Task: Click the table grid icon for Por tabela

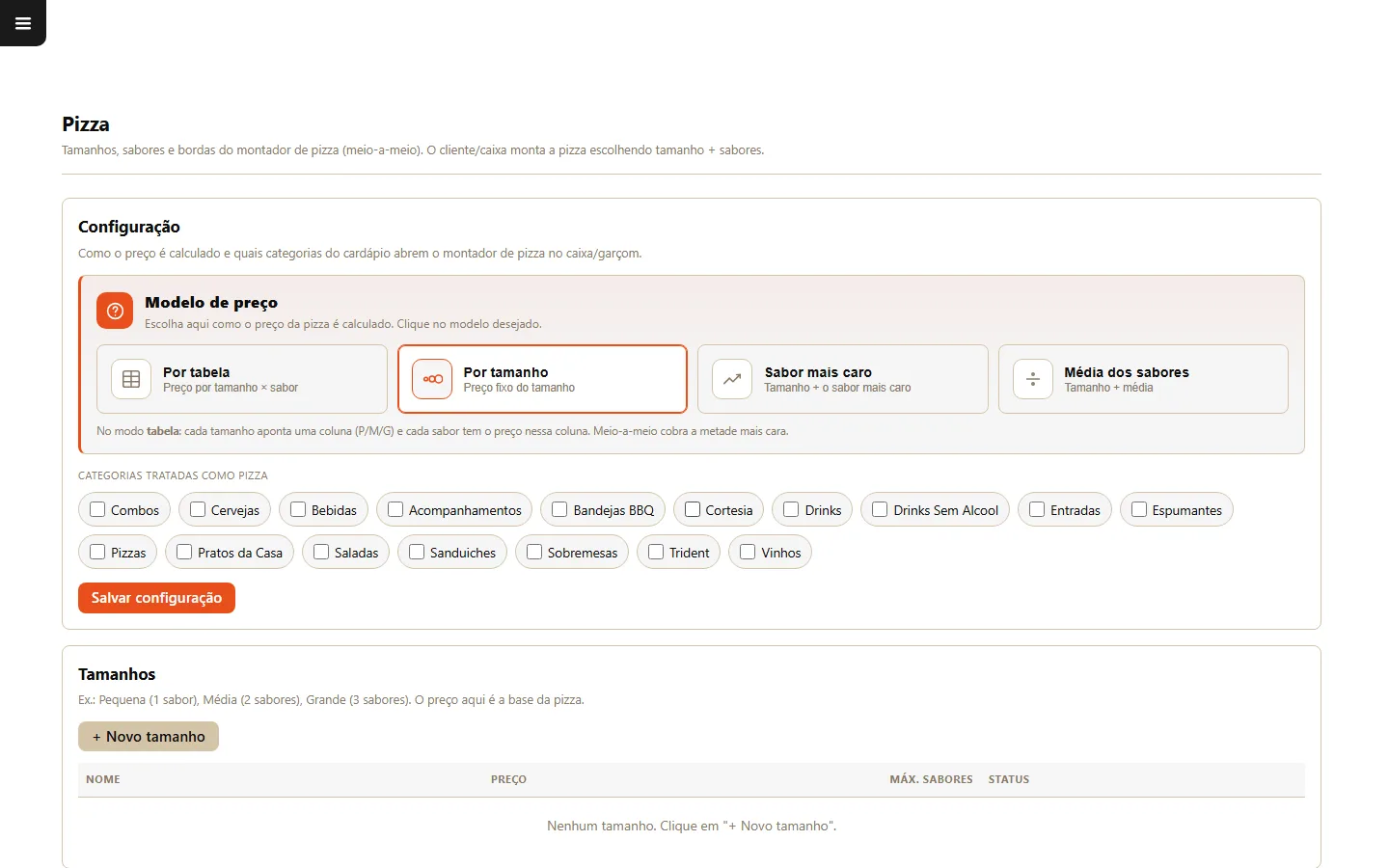Action: coord(131,379)
